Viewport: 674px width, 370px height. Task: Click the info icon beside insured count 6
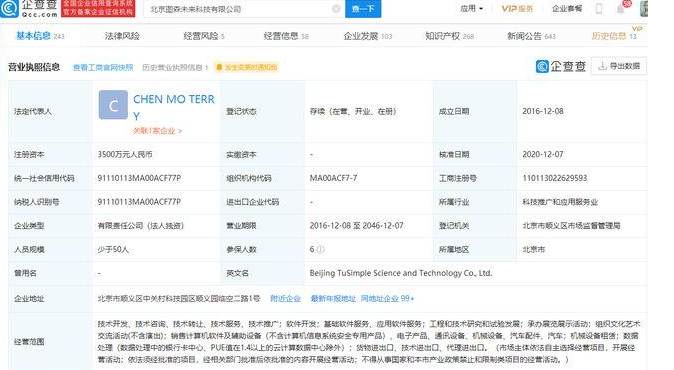(321, 249)
